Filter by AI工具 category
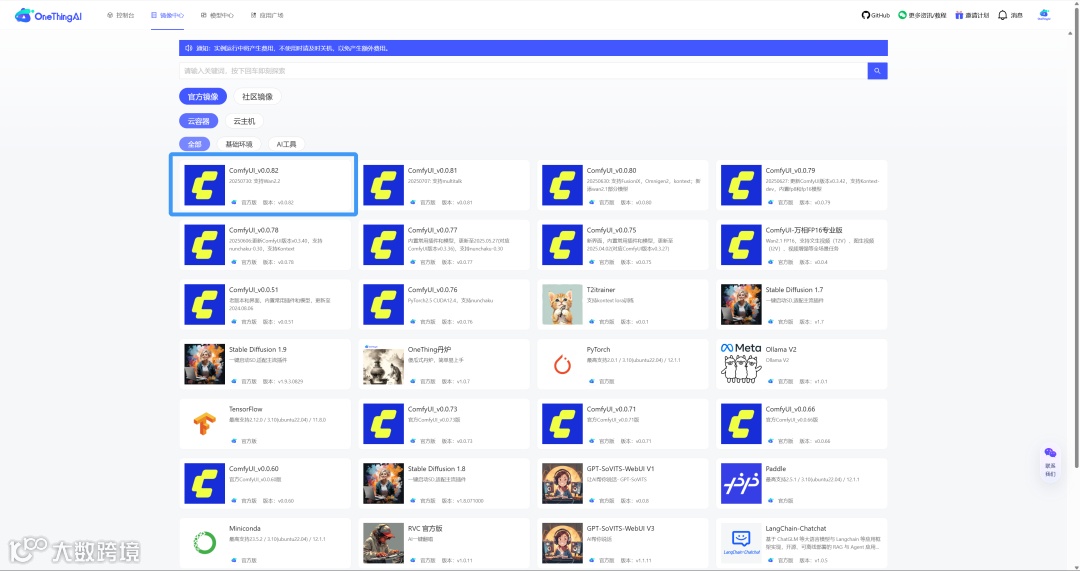 click(287, 144)
